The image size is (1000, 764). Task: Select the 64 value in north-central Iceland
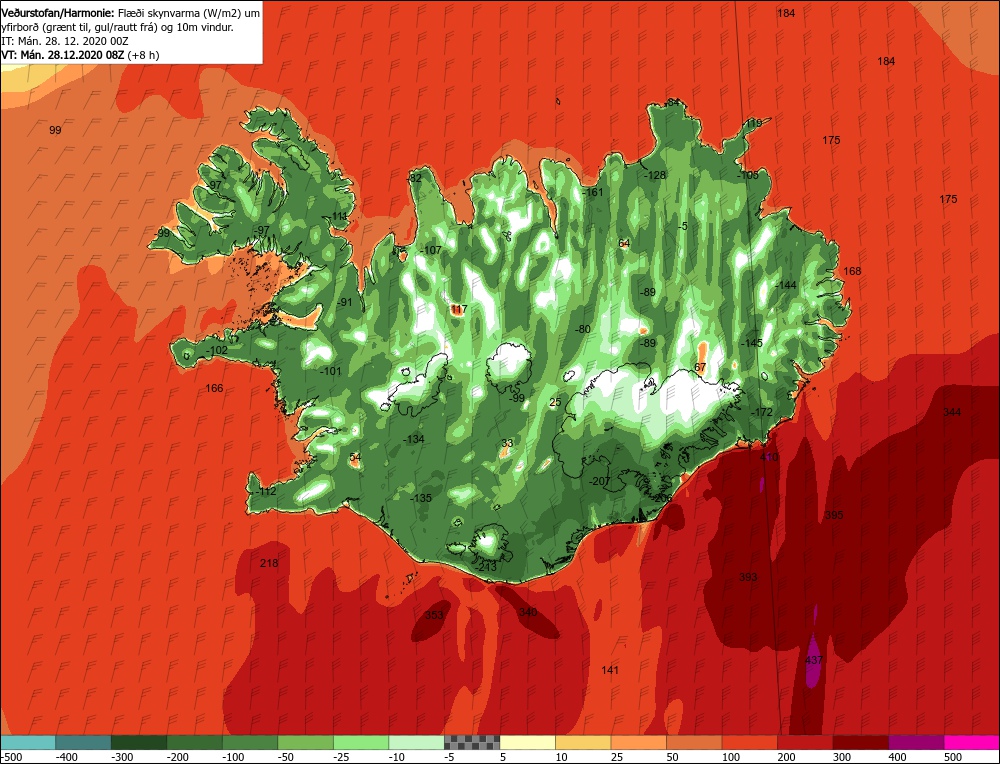point(624,244)
